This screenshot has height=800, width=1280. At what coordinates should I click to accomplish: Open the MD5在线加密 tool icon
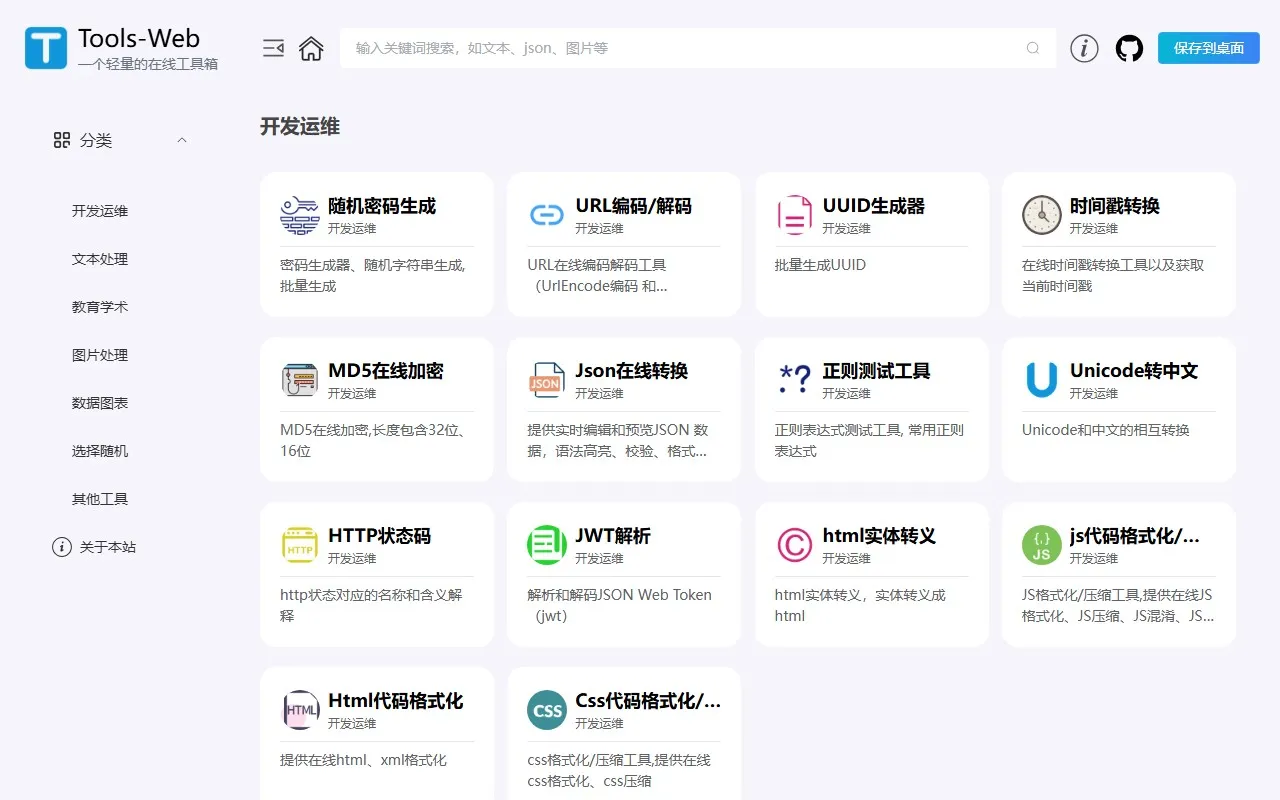click(299, 380)
